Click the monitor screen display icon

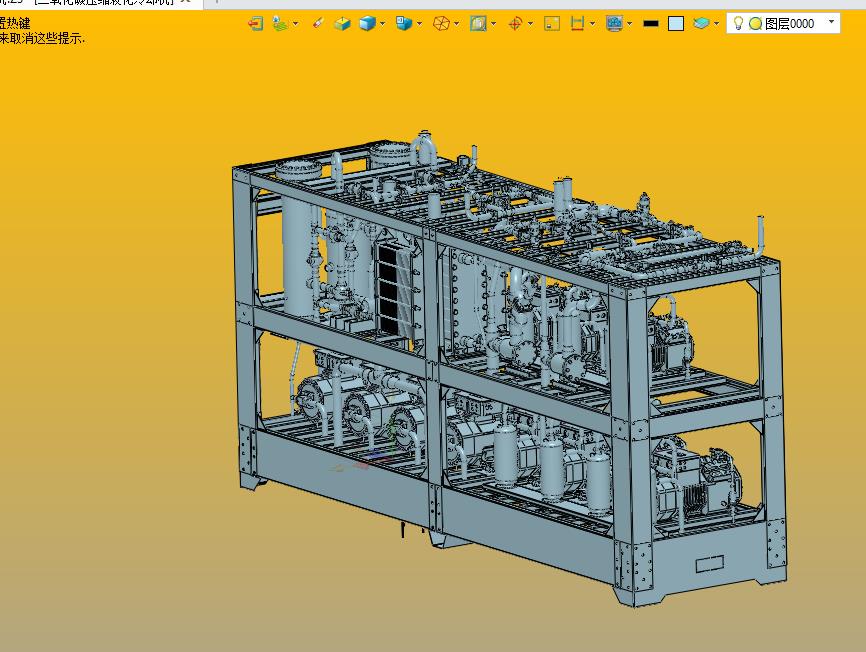tap(614, 23)
